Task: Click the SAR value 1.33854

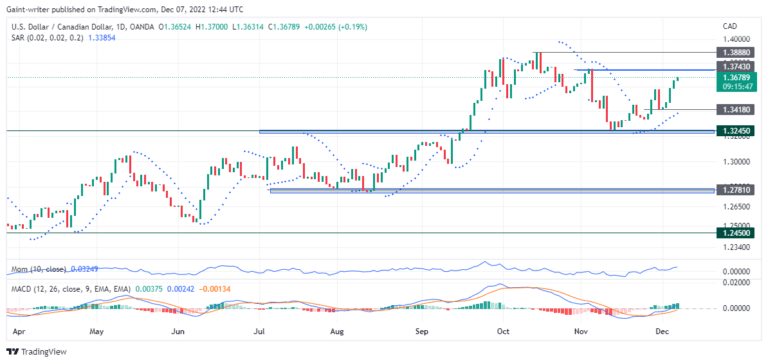Action: (x=102, y=38)
